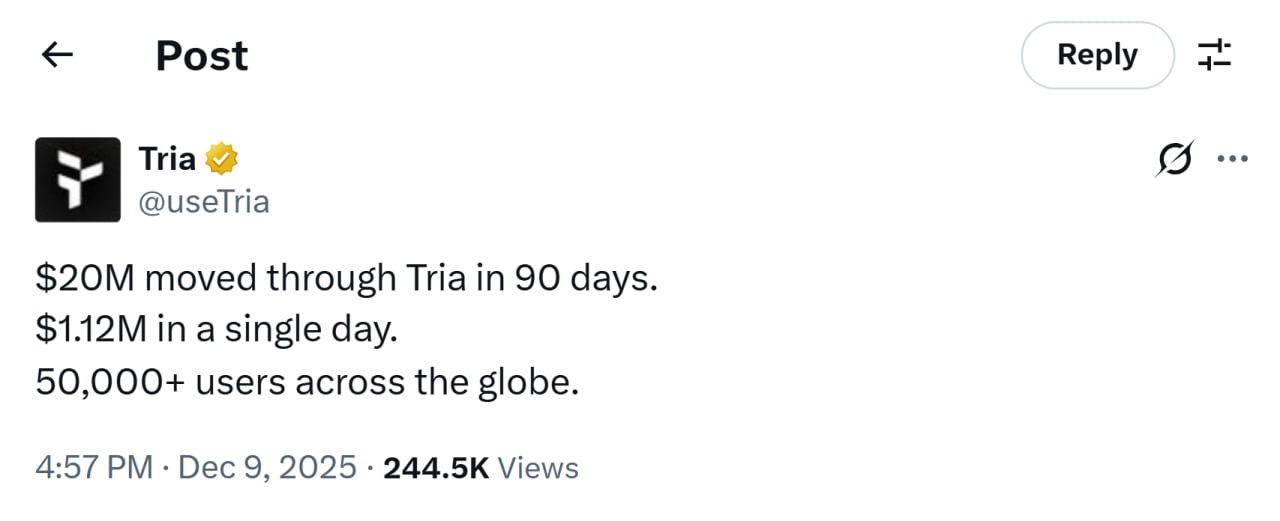Go back using the left arrow
Viewport: 1280px width, 521px height.
click(58, 55)
